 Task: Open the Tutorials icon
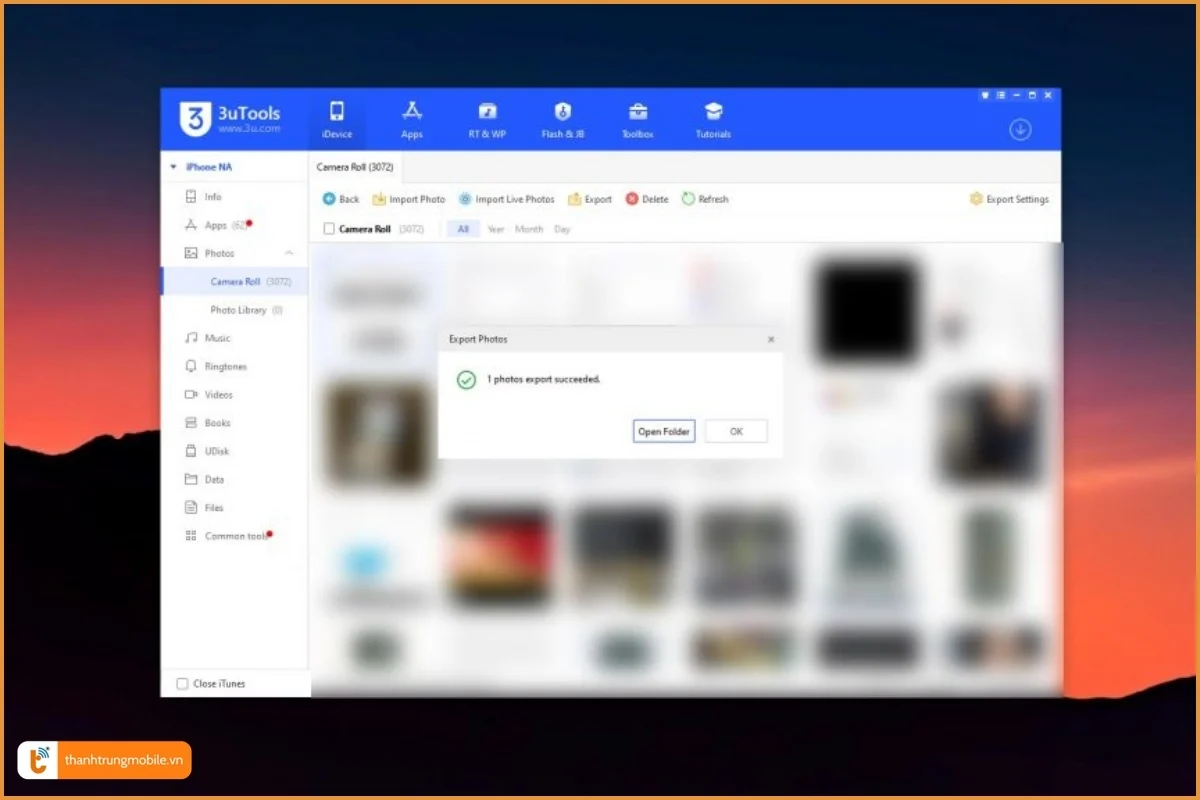pyautogui.click(x=713, y=112)
